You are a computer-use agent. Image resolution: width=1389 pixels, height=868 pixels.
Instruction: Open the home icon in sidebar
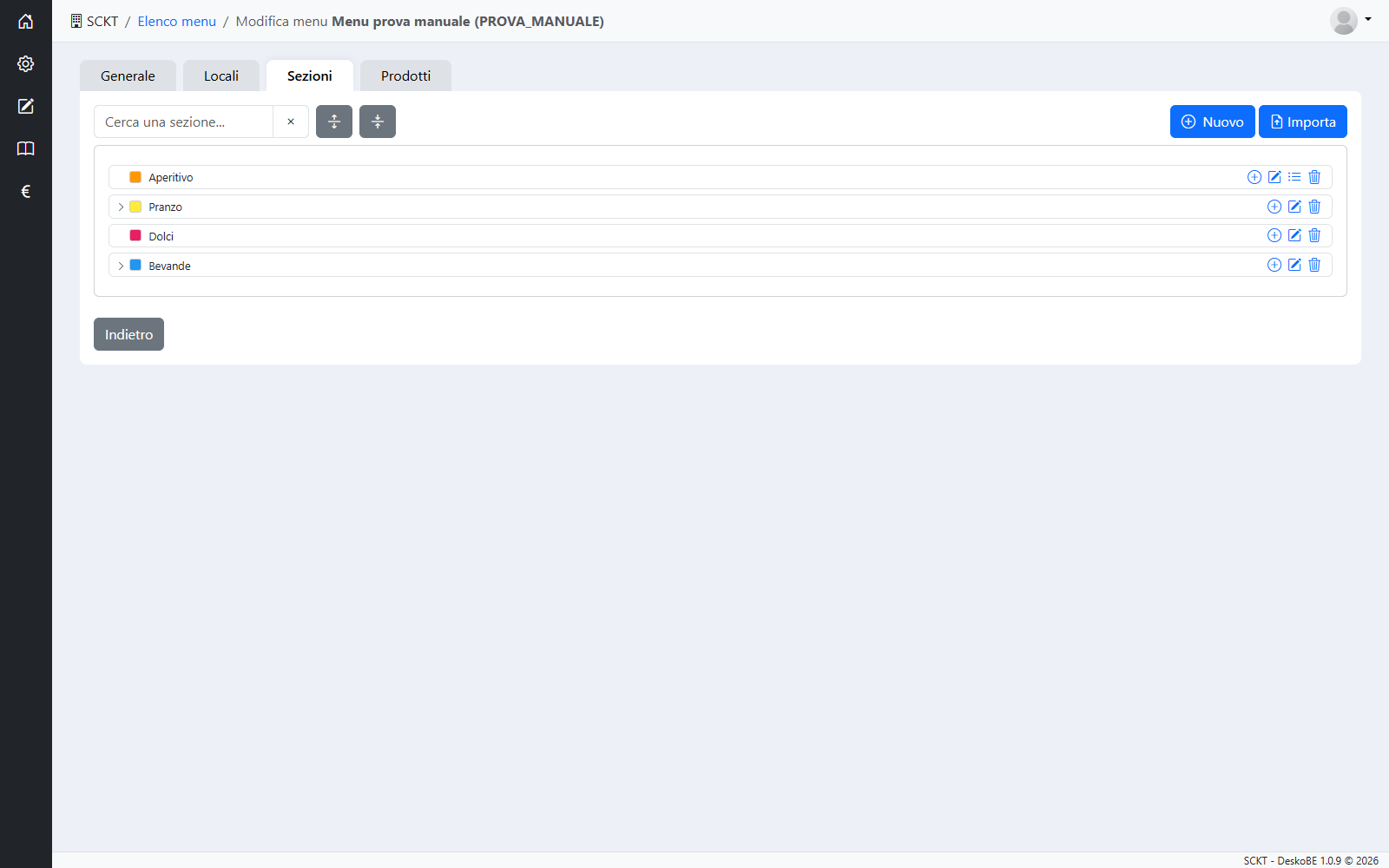coord(26,22)
